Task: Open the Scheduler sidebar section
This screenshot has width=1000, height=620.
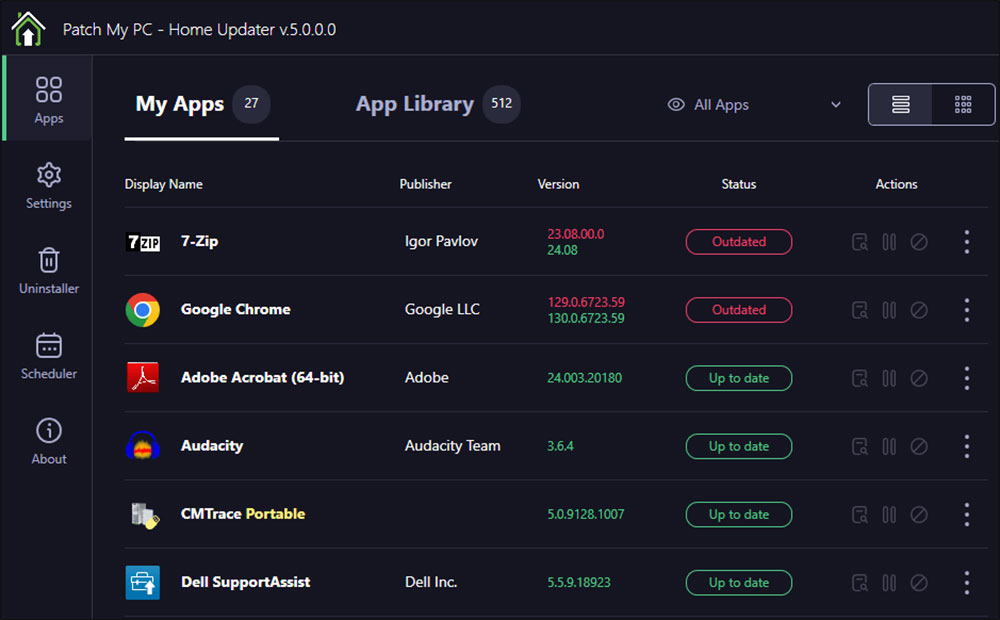Action: click(48, 357)
